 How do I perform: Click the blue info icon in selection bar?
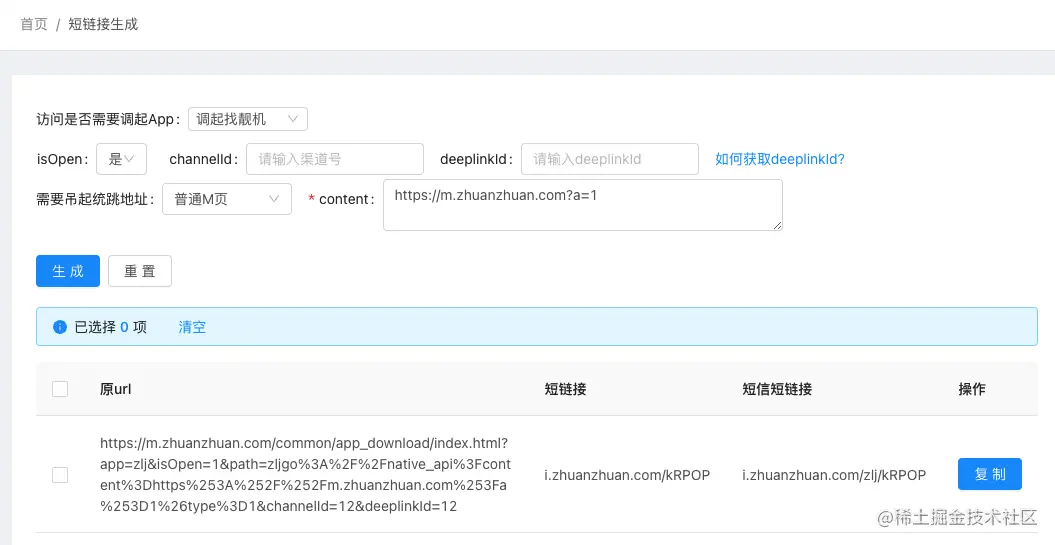point(60,327)
